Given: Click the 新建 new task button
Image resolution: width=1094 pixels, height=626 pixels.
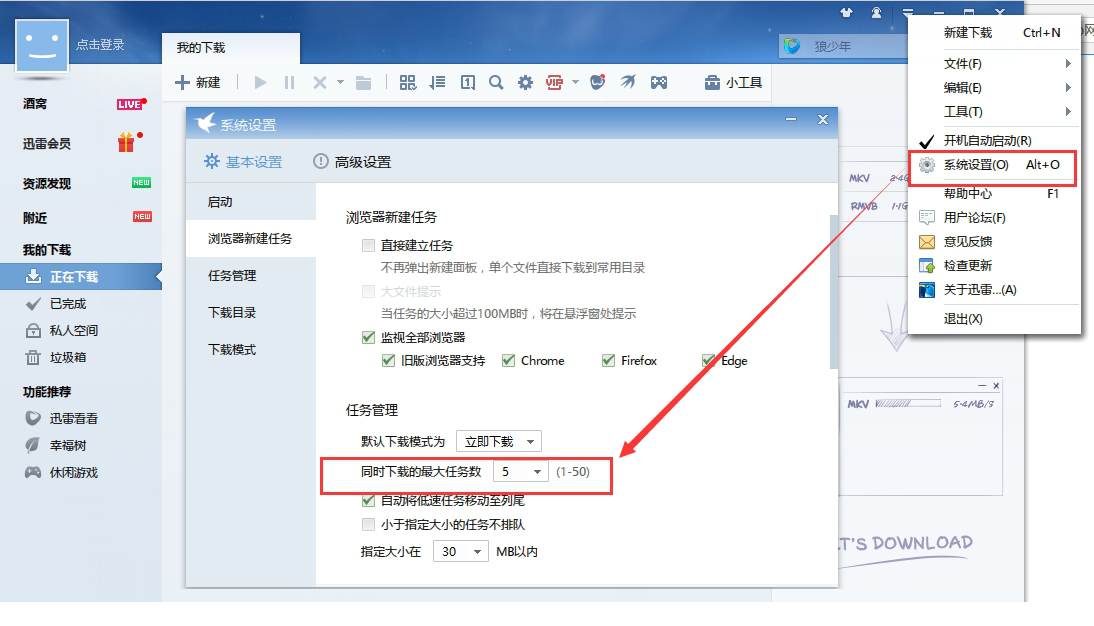Looking at the screenshot, I should 198,83.
